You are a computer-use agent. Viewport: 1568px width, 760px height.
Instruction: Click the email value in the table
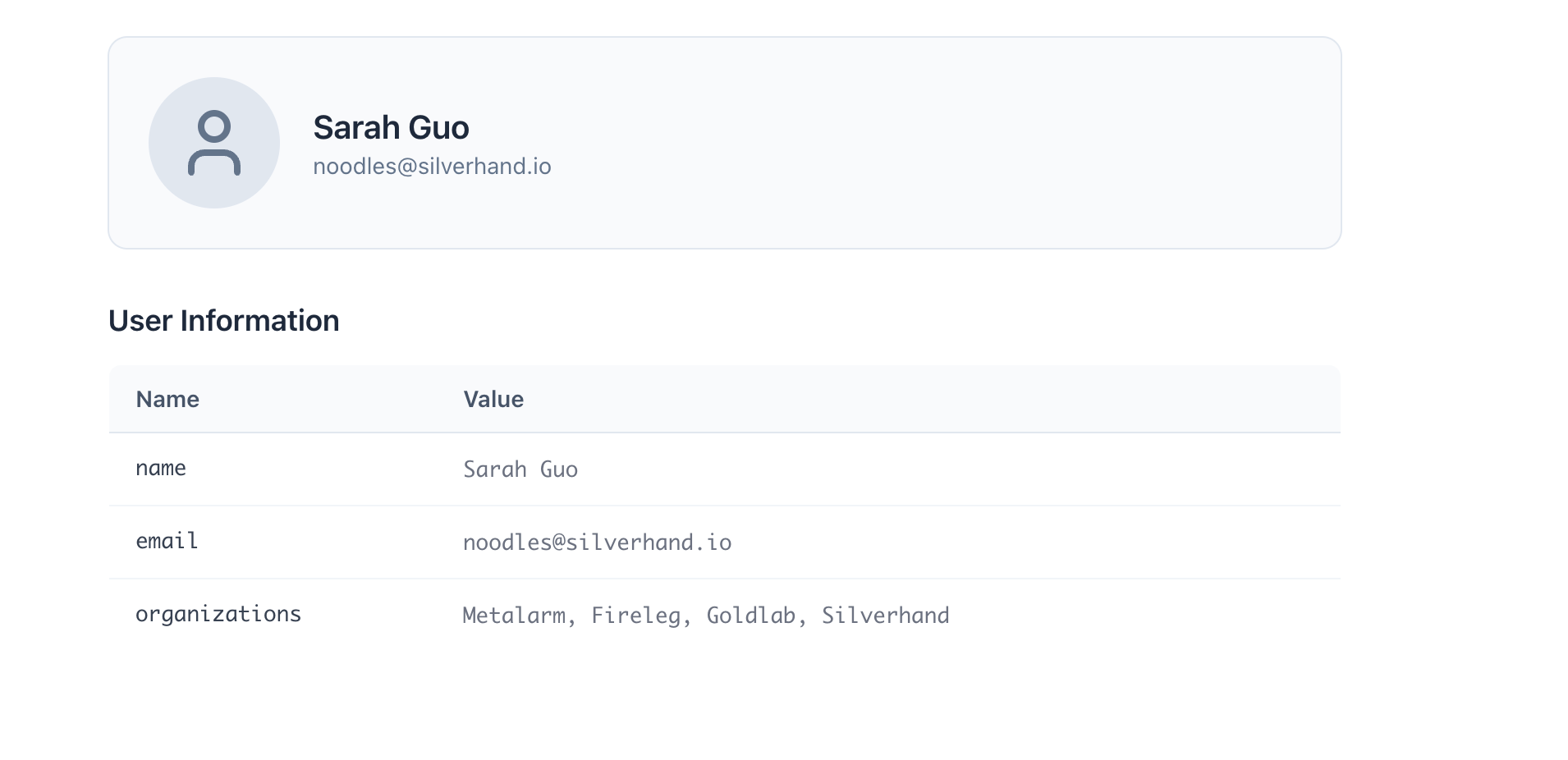pos(597,543)
